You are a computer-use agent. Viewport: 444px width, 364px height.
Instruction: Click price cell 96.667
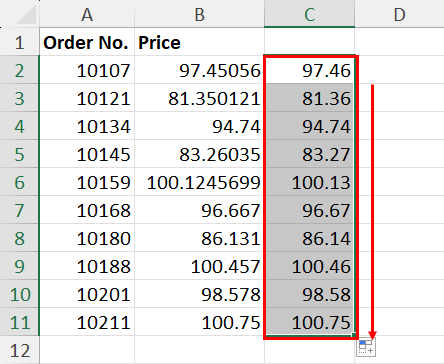(x=199, y=210)
